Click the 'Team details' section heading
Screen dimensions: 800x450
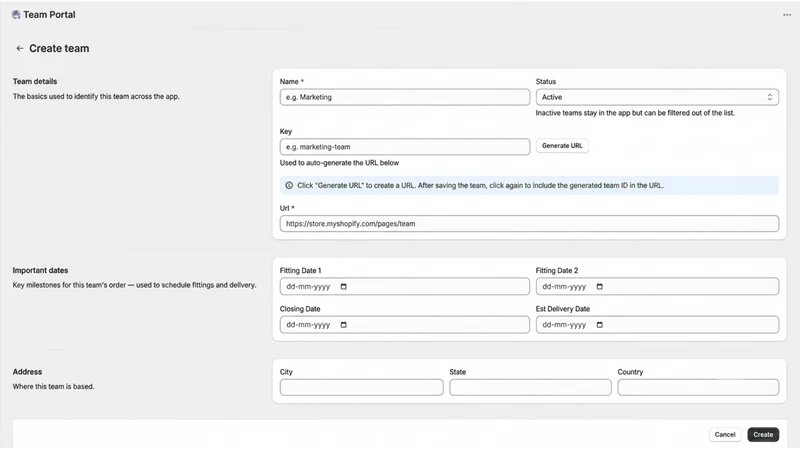pos(35,82)
